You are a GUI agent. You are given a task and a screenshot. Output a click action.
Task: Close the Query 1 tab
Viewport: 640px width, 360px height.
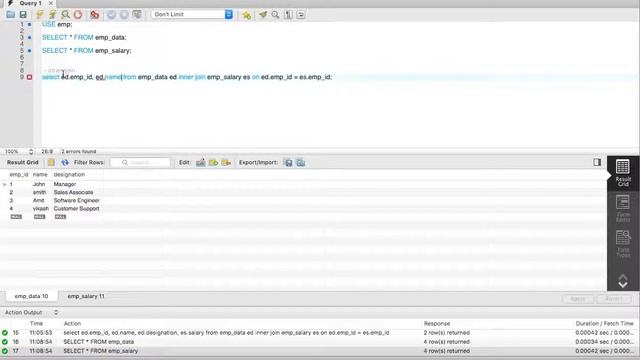pos(51,3)
